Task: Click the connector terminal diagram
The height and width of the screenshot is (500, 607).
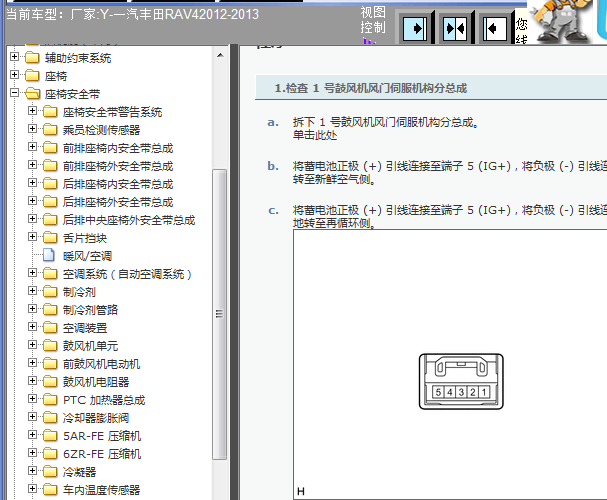Action: 461,381
